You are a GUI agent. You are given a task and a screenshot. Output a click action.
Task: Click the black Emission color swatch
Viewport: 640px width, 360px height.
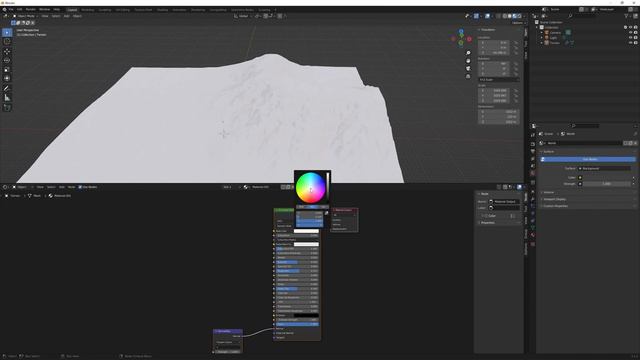306,315
